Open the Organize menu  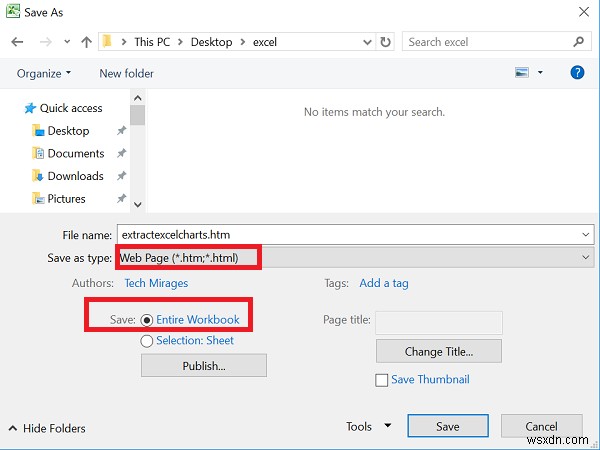[x=44, y=73]
